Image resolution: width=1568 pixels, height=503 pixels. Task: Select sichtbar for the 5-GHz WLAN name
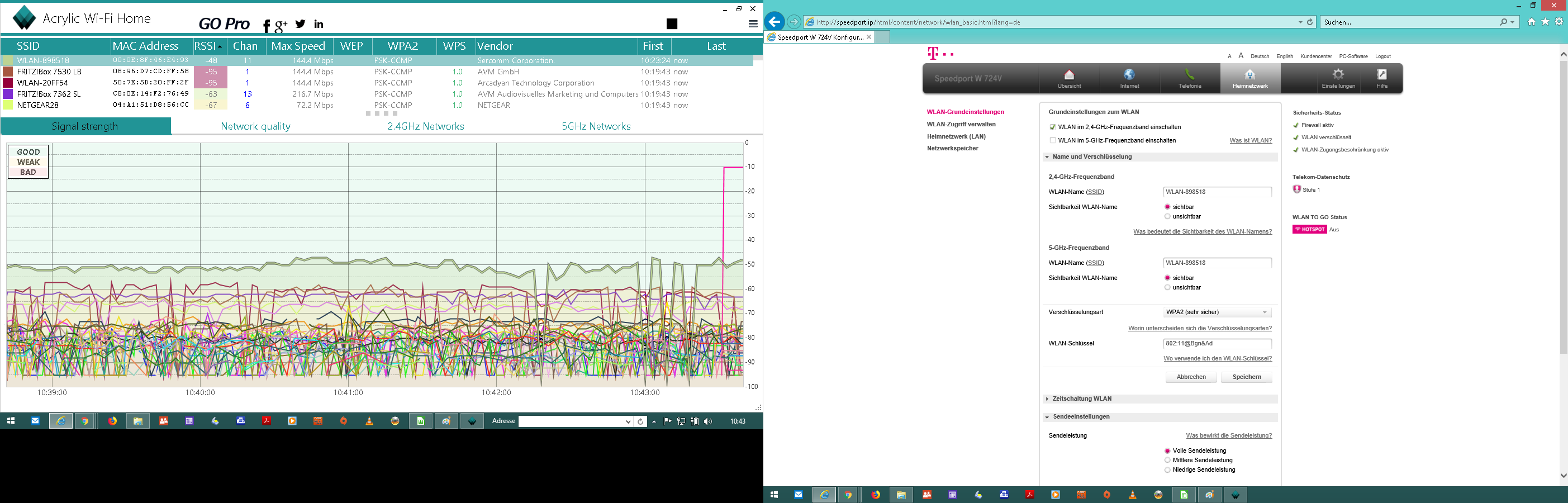(x=1167, y=278)
